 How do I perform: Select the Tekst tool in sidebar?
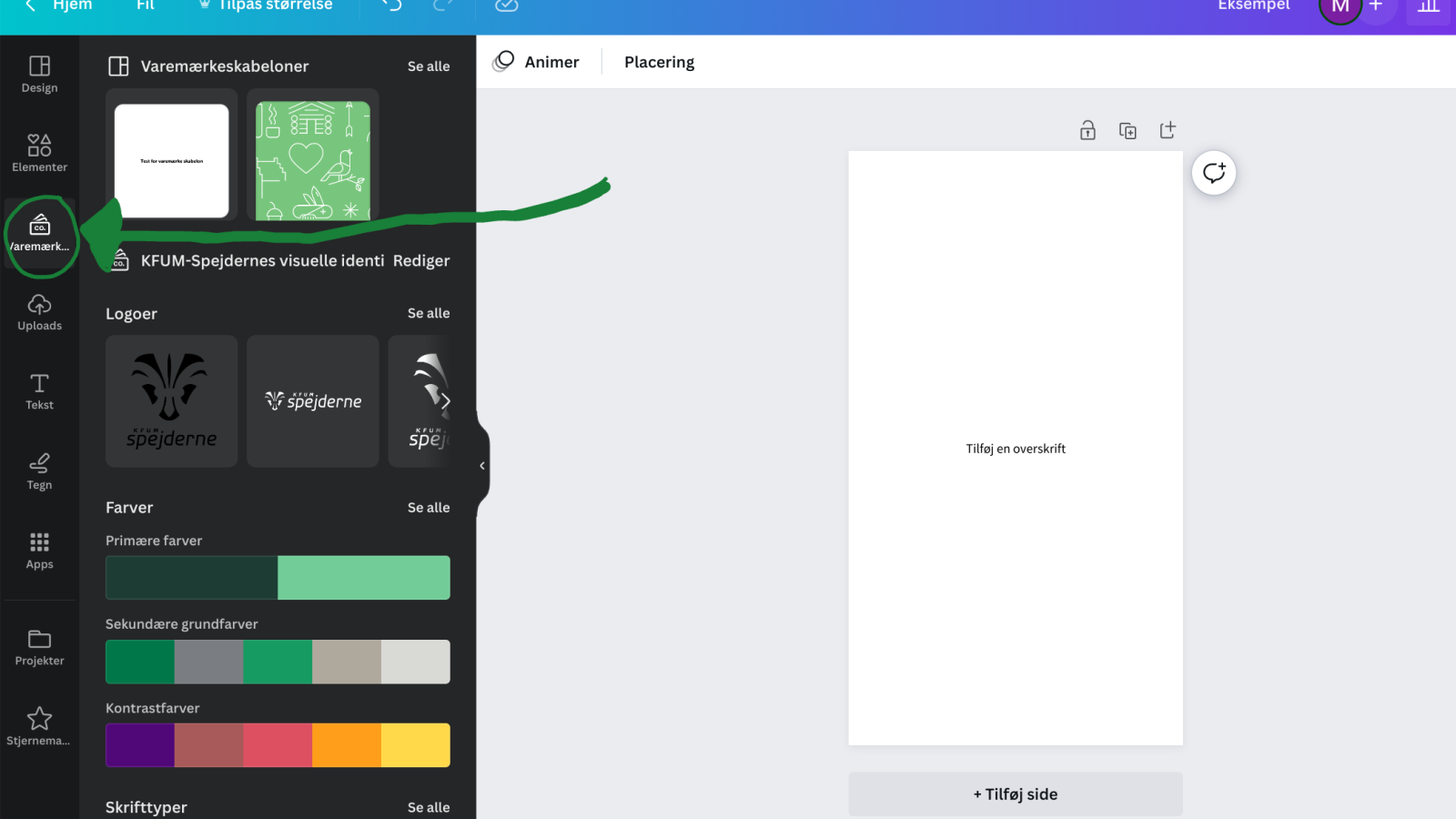[39, 391]
